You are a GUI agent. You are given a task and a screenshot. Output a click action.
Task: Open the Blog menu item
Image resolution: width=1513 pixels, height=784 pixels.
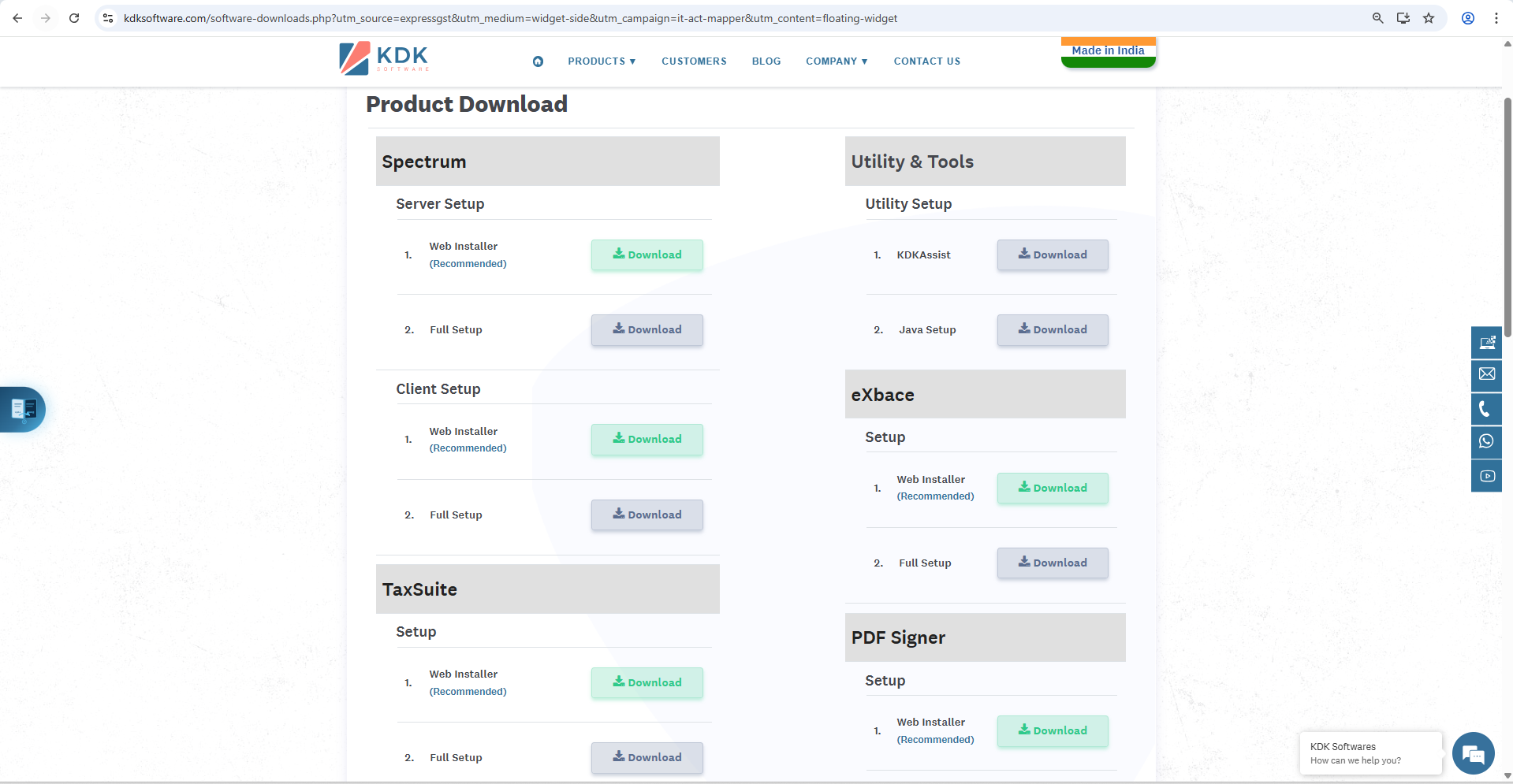click(x=766, y=61)
